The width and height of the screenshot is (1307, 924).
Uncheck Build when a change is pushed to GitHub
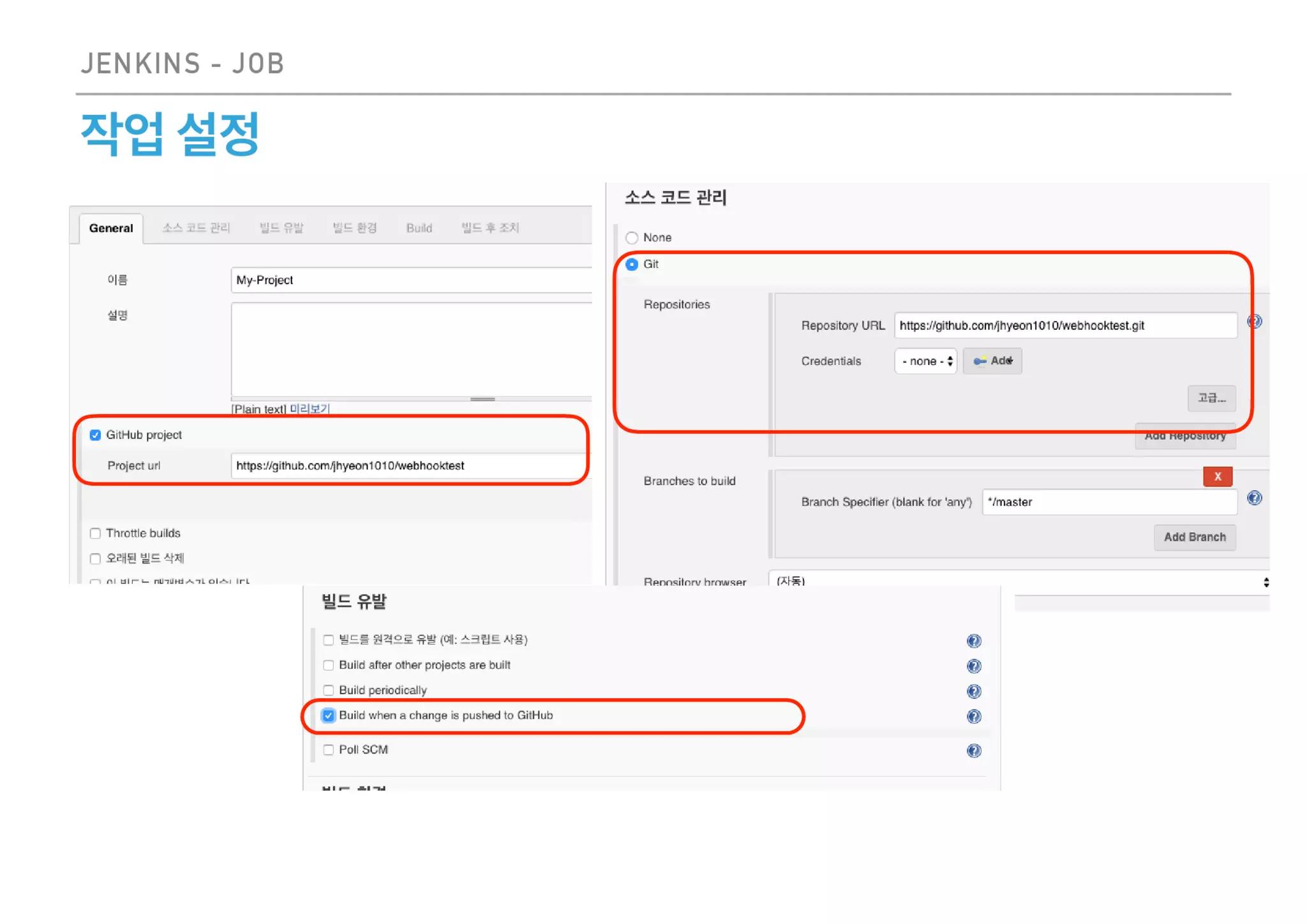tap(328, 715)
